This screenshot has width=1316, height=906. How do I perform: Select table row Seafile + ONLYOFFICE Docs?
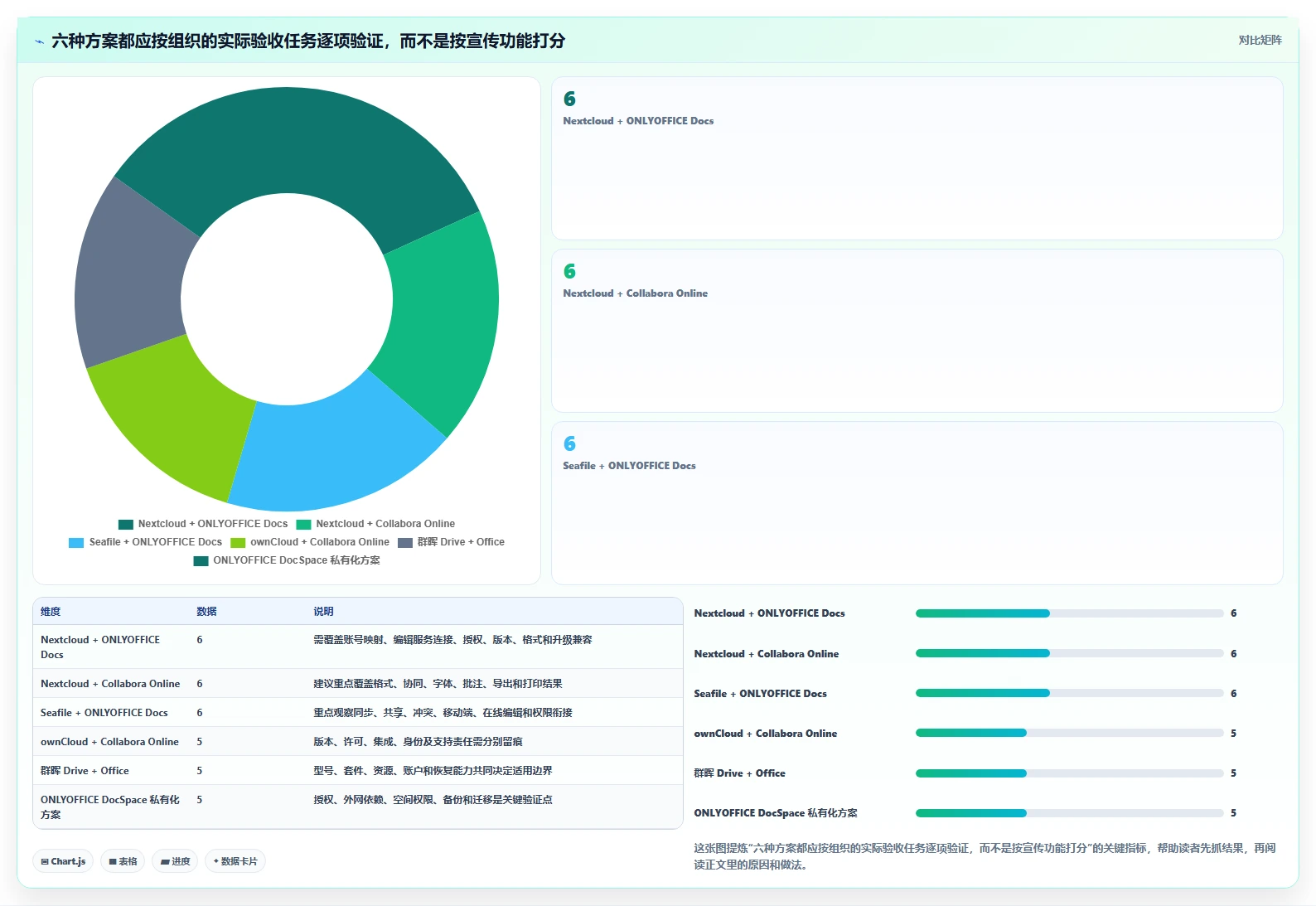pos(358,713)
